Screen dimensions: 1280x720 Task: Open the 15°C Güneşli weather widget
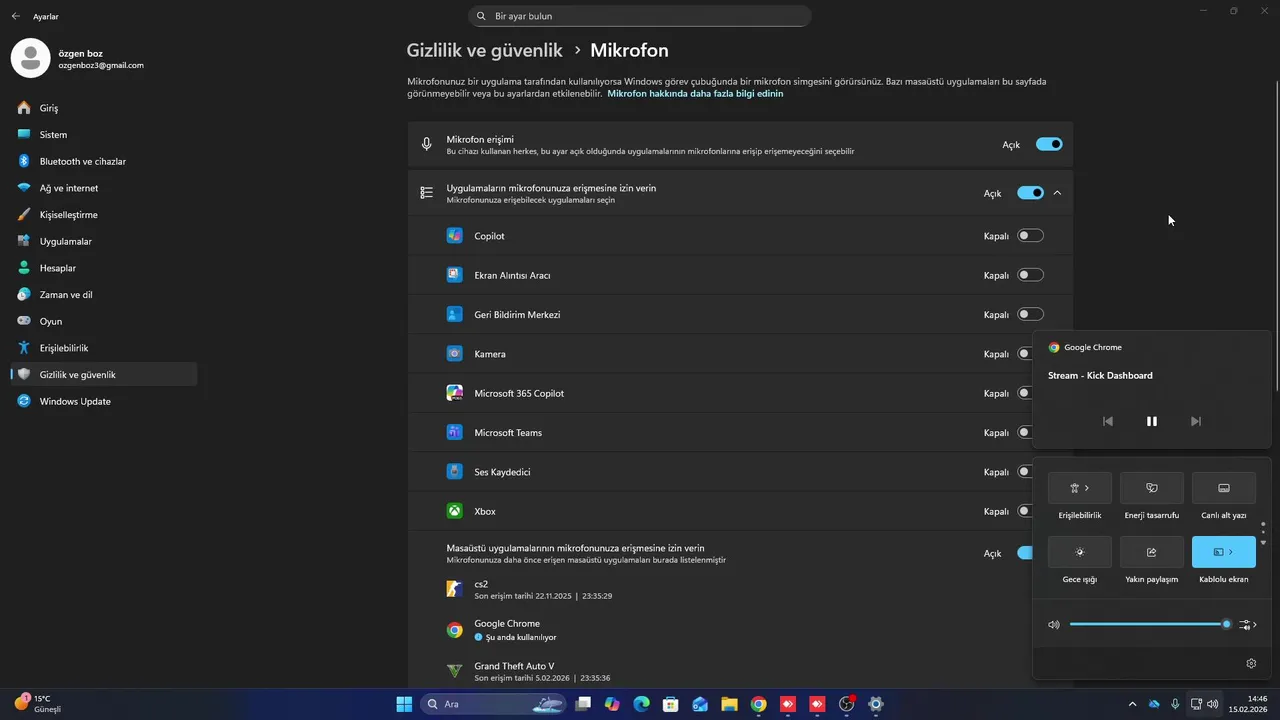40,704
